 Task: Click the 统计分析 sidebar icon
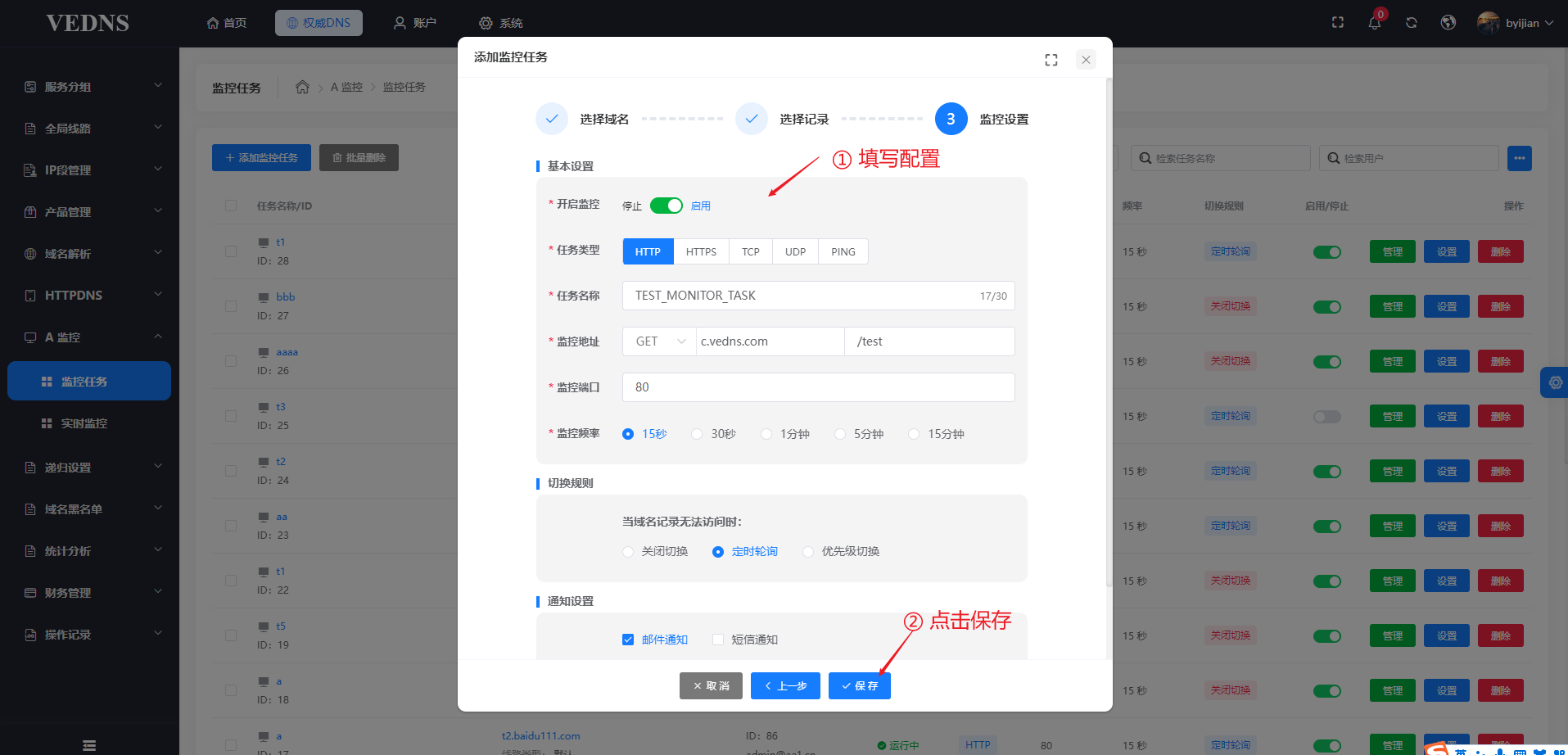[30, 551]
